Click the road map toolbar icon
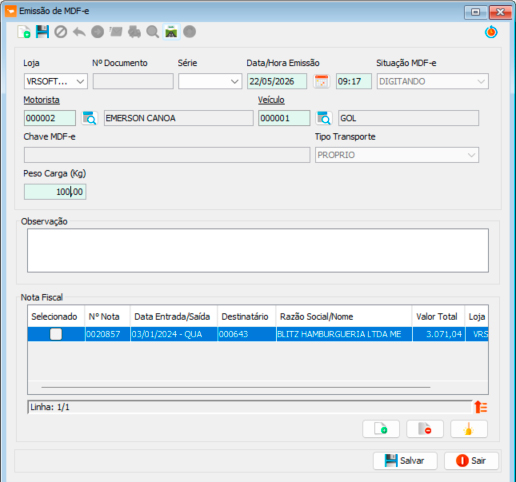This screenshot has width=516, height=482. click(x=171, y=32)
